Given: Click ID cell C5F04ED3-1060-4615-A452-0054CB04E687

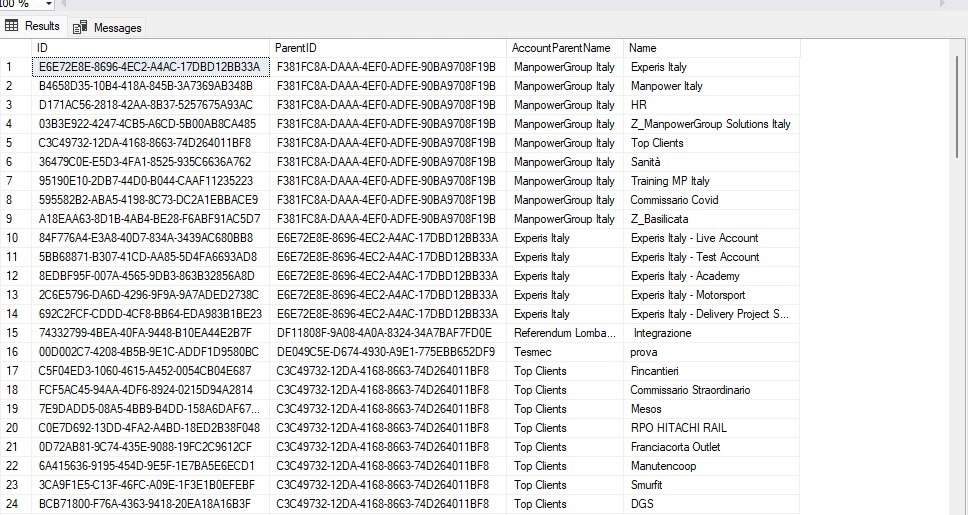Looking at the screenshot, I should pos(150,371).
